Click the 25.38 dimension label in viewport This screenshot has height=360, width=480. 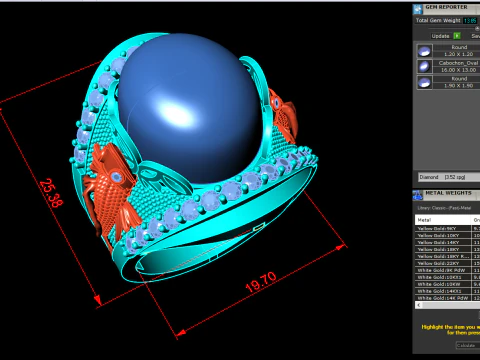coord(51,193)
